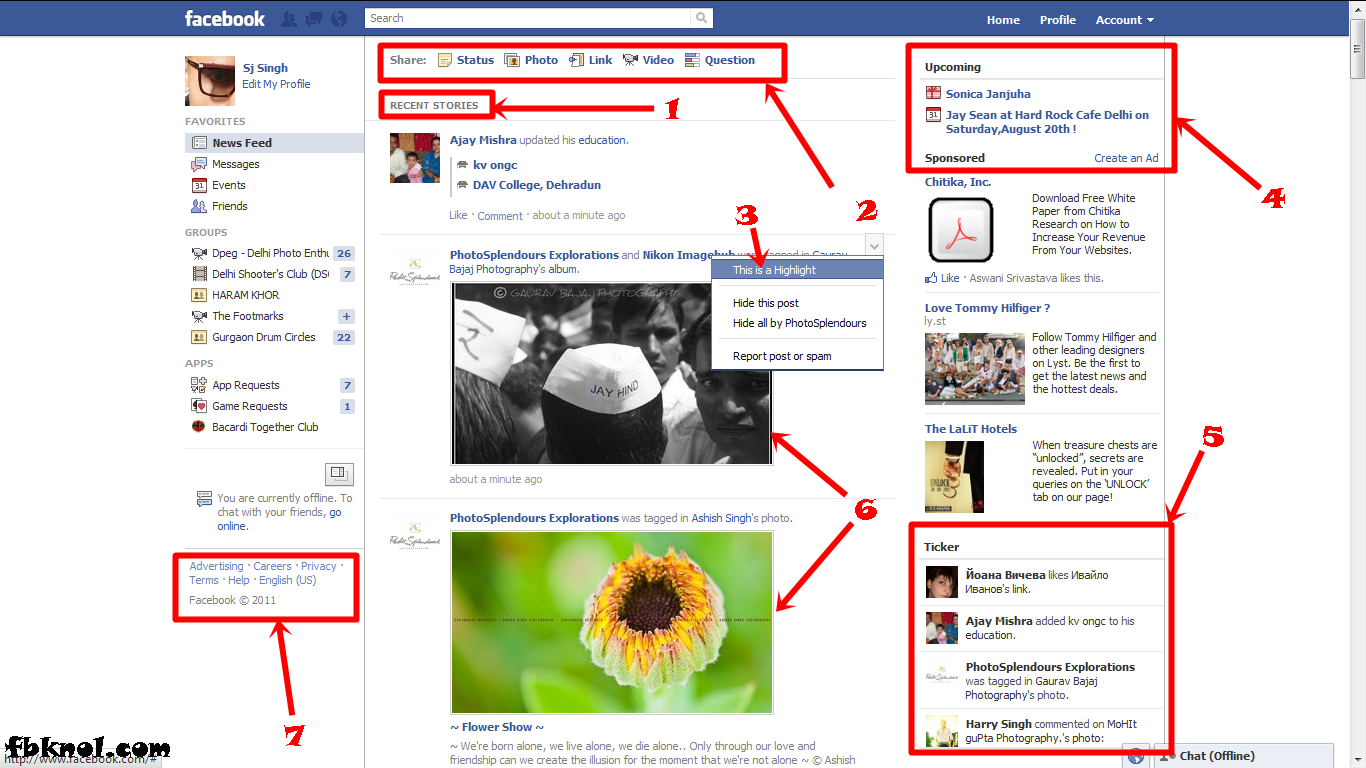Open the kv ongc link
Screen dimensions: 1366x768
(495, 165)
